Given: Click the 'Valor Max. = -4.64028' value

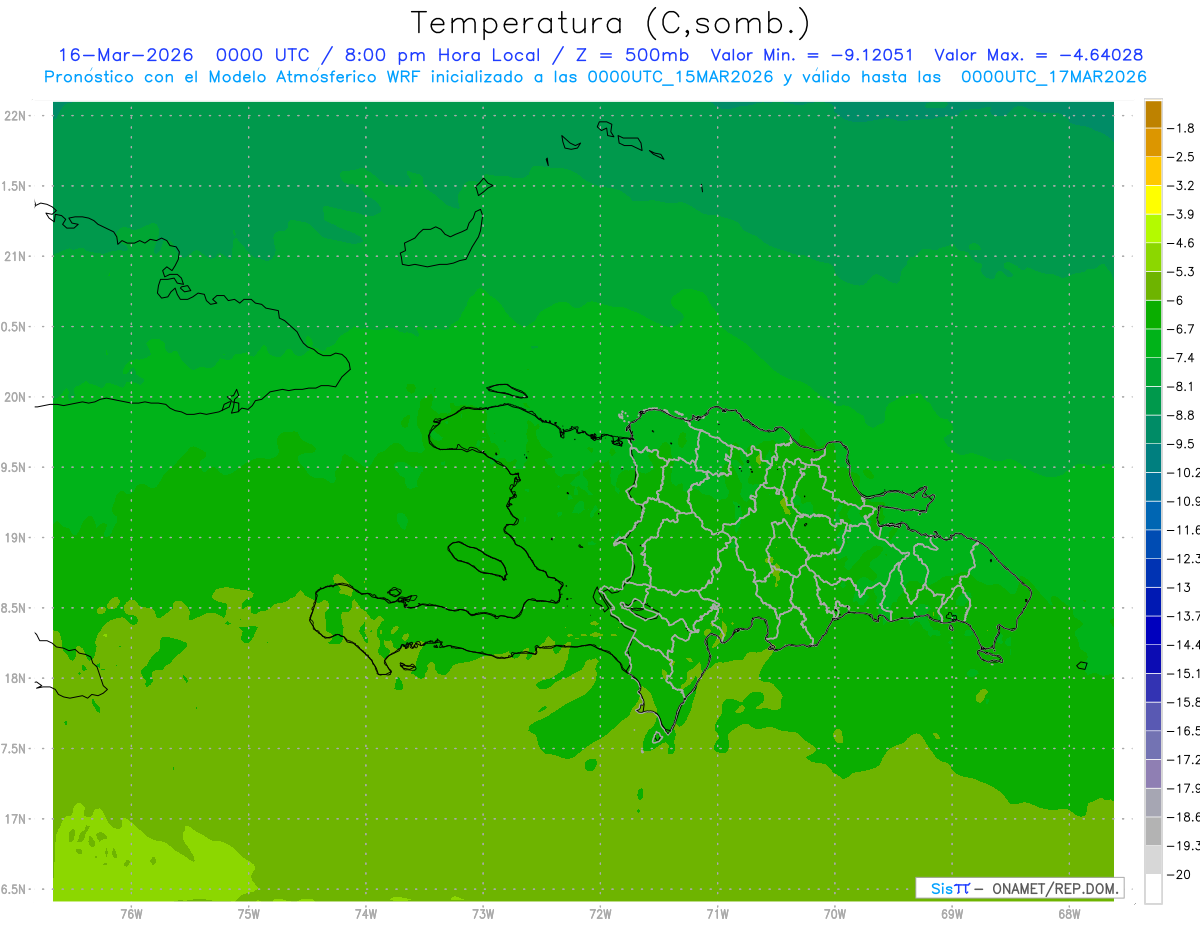Looking at the screenshot, I should point(1038,55).
